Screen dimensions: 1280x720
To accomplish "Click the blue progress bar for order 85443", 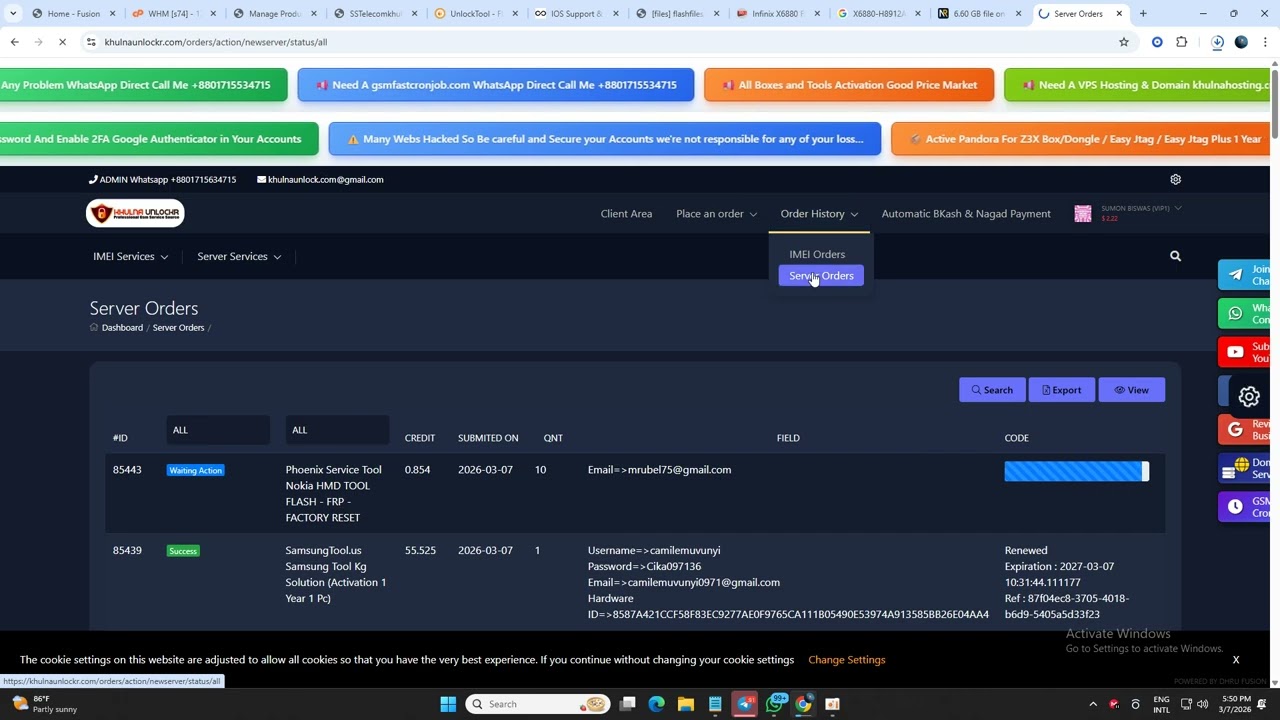I will tap(1076, 471).
